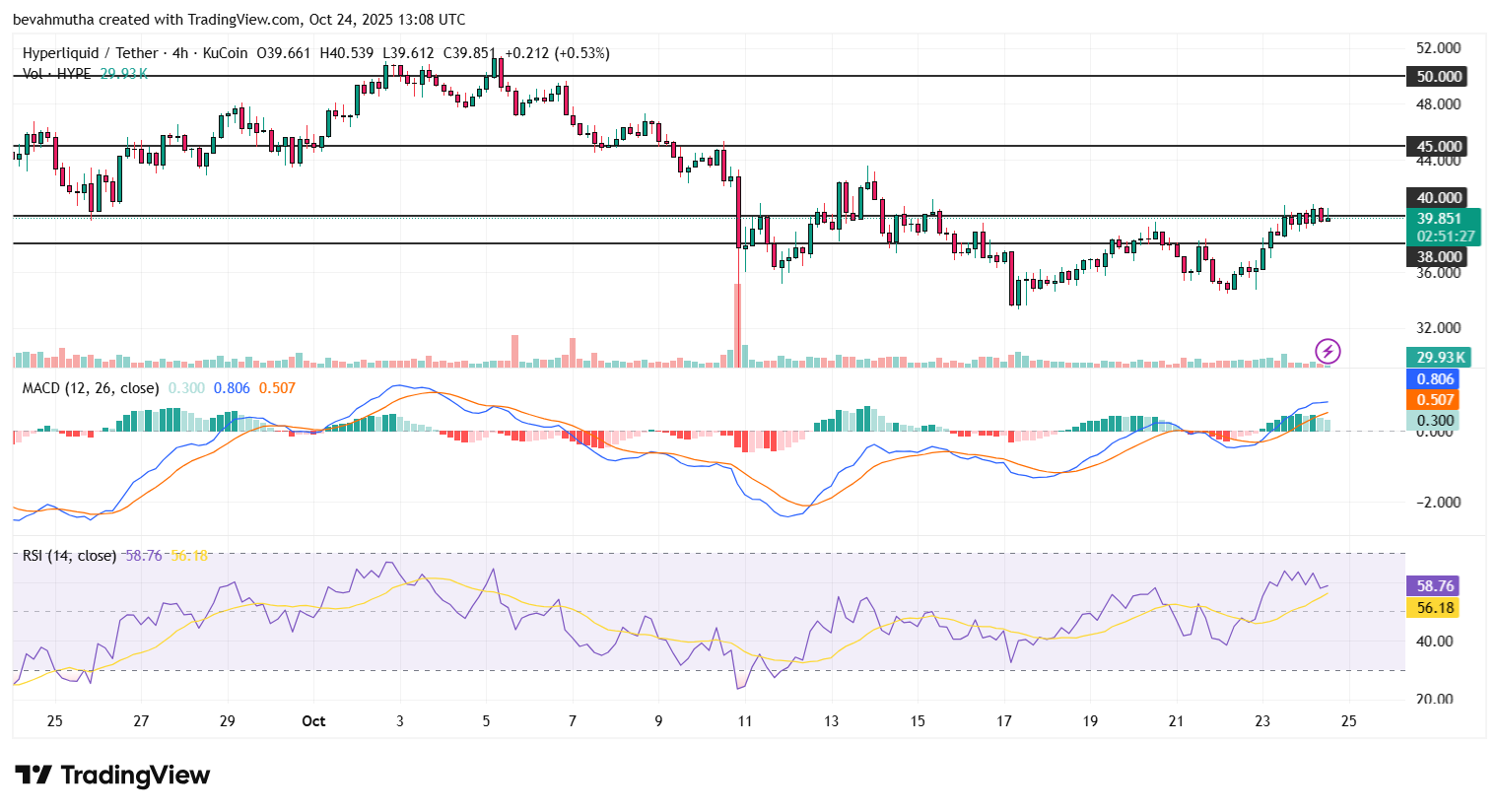Viewport: 1499px width, 812px height.
Task: Click the volume label 29.93K on axis
Action: (x=1439, y=358)
